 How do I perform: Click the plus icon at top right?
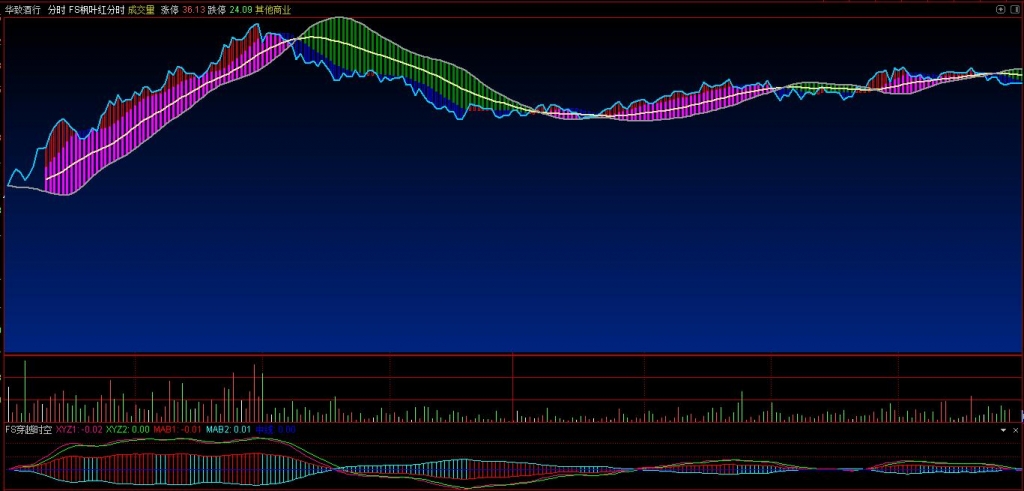1000,9
